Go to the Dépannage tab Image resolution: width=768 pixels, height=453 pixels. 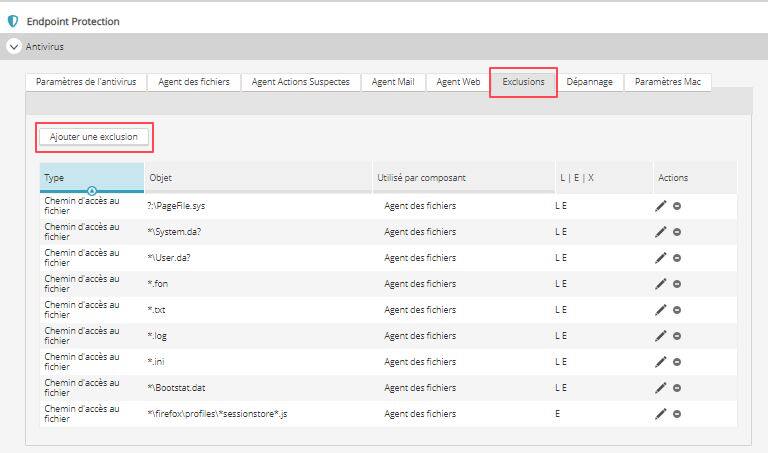(x=589, y=82)
